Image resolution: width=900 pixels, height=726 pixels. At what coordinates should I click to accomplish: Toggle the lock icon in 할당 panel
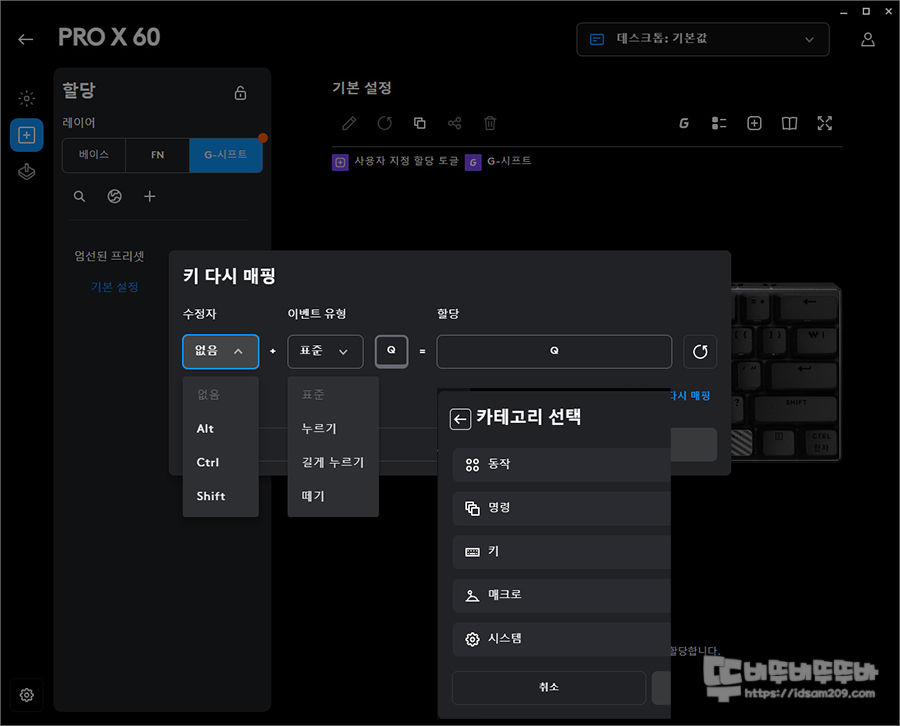[x=240, y=92]
